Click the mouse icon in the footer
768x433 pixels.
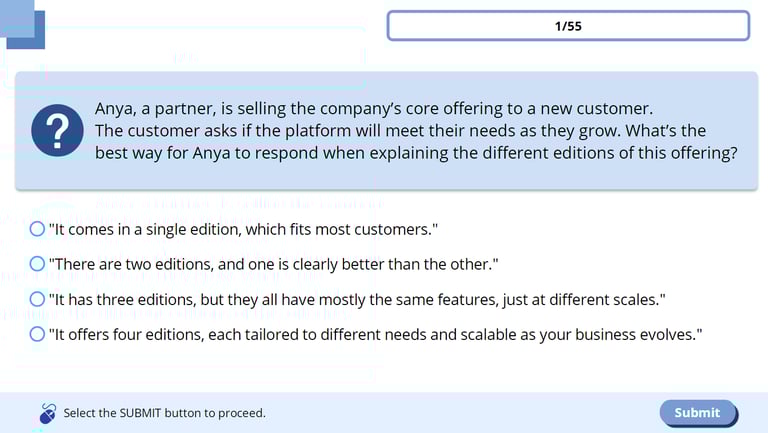47,413
